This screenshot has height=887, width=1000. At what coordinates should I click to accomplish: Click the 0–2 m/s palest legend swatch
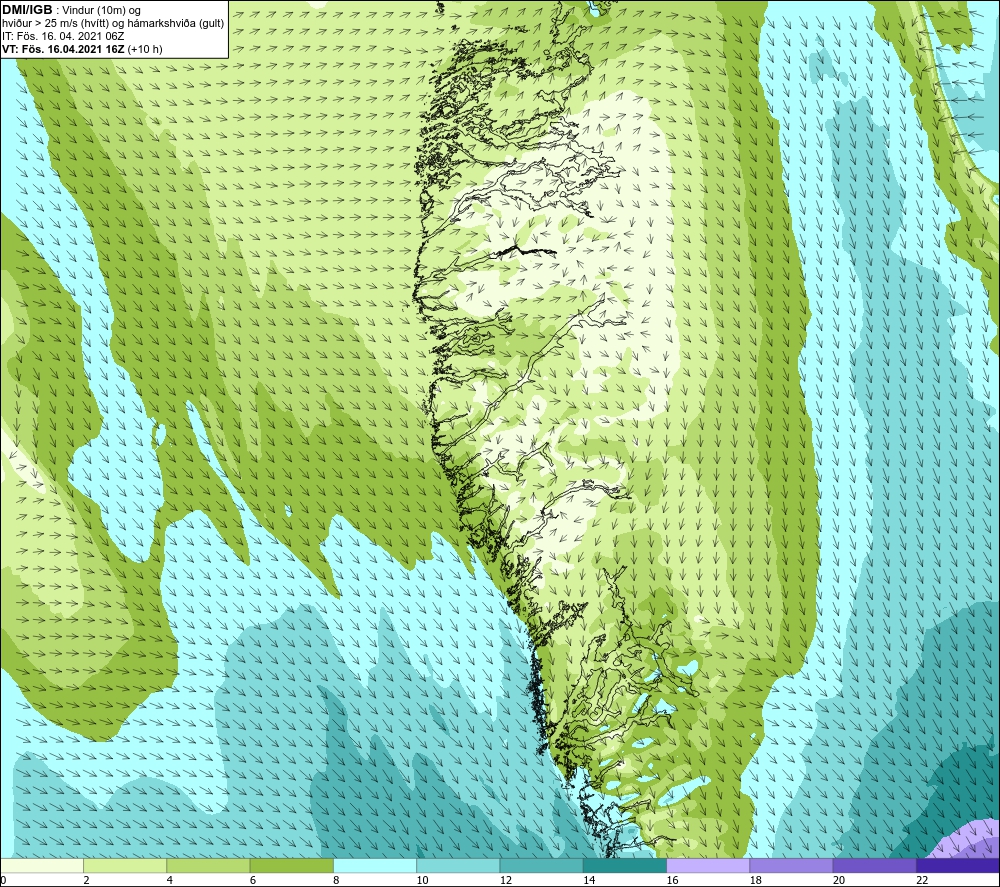42,866
